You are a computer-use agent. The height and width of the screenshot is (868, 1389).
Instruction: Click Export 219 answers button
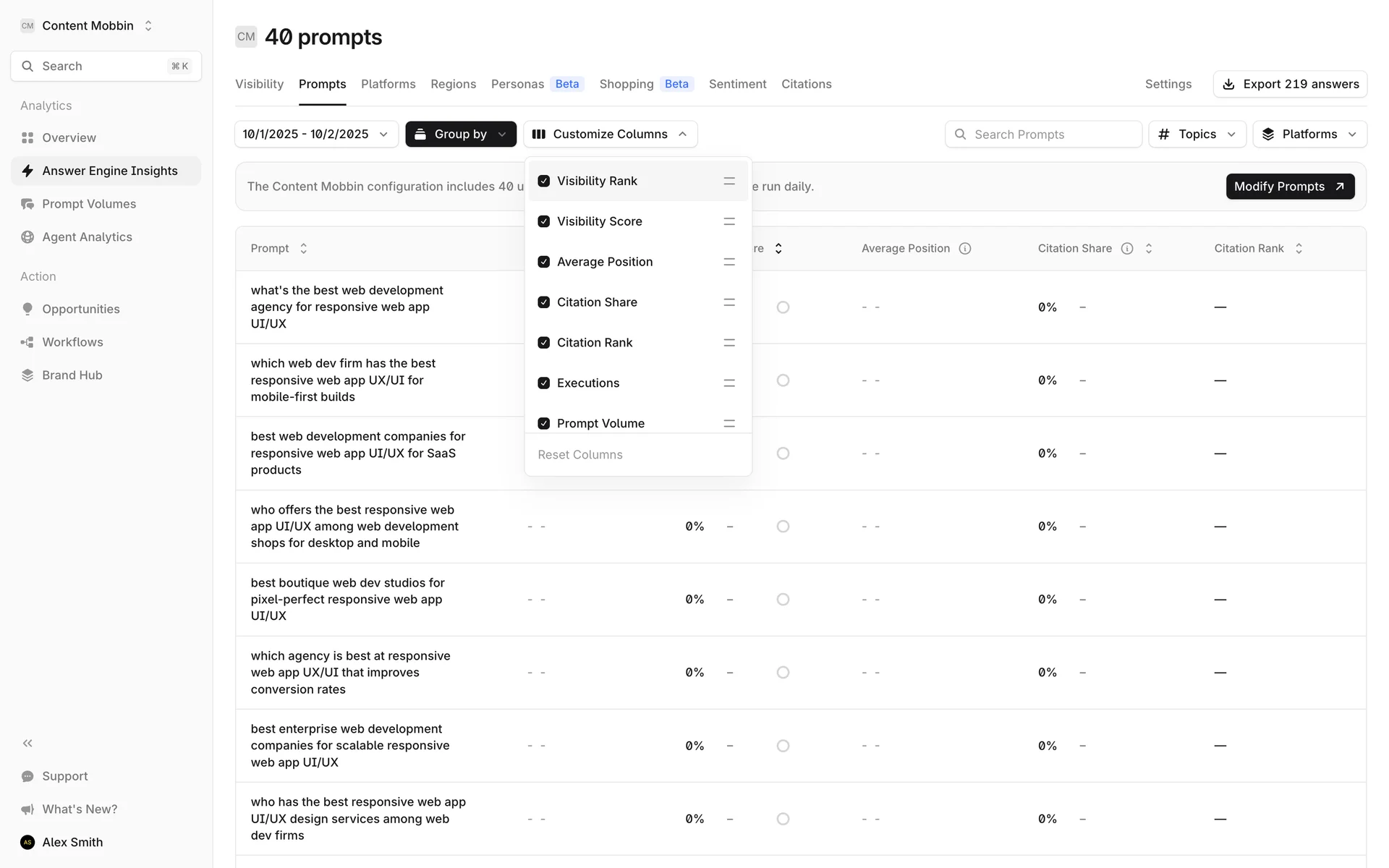(1289, 84)
